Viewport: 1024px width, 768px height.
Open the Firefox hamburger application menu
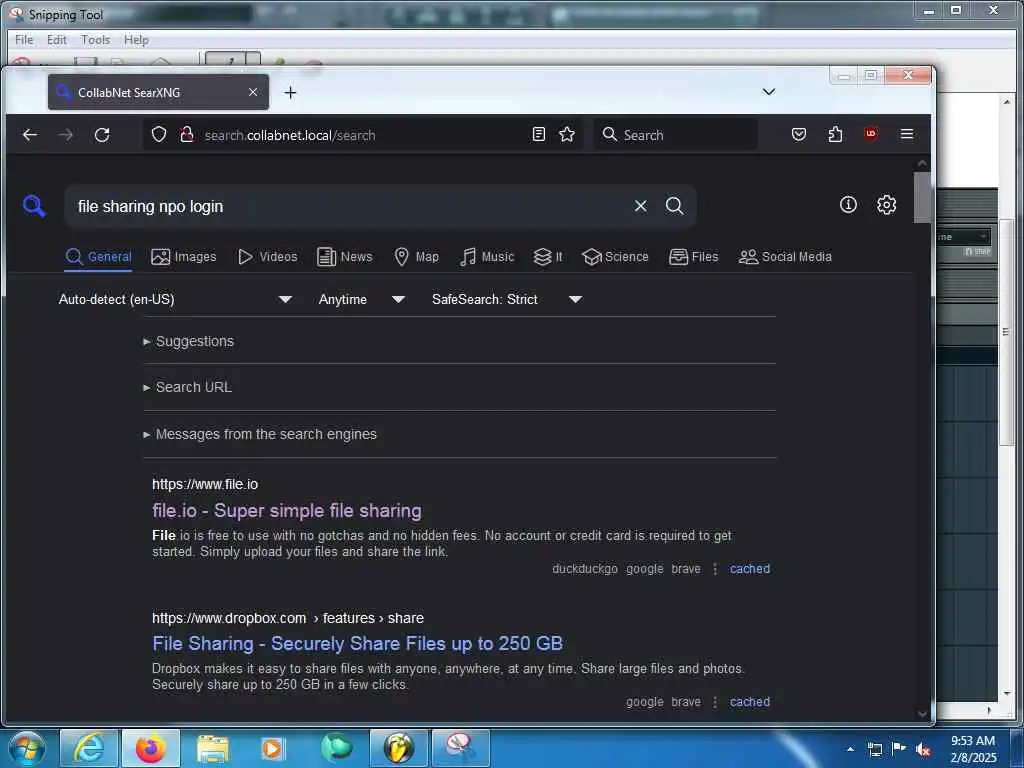907,134
